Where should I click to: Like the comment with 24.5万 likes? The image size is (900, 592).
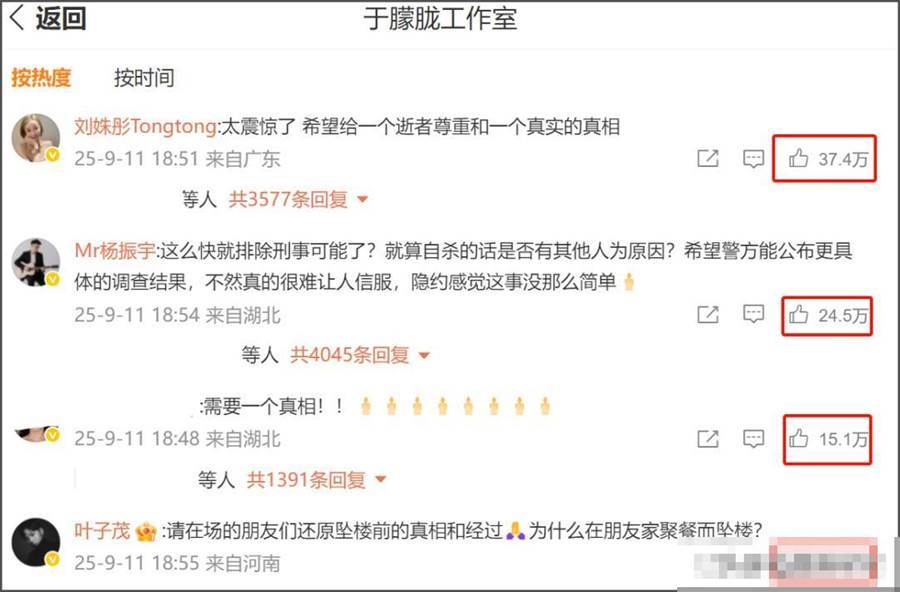827,315
